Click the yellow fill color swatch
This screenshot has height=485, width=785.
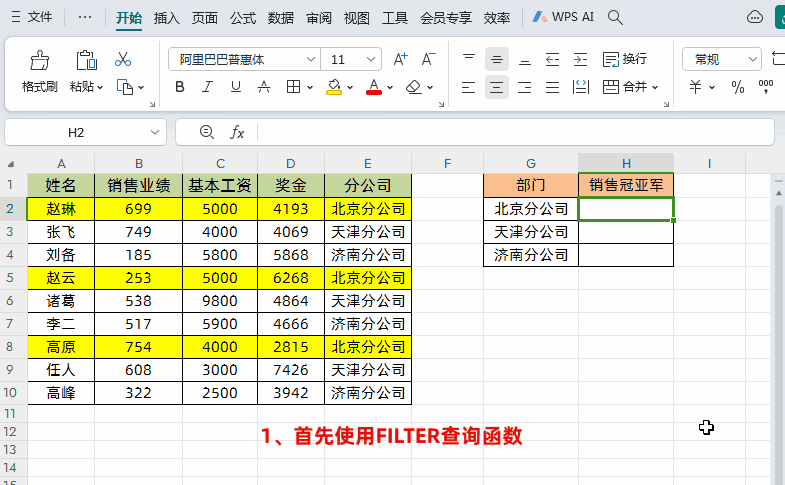[x=334, y=88]
